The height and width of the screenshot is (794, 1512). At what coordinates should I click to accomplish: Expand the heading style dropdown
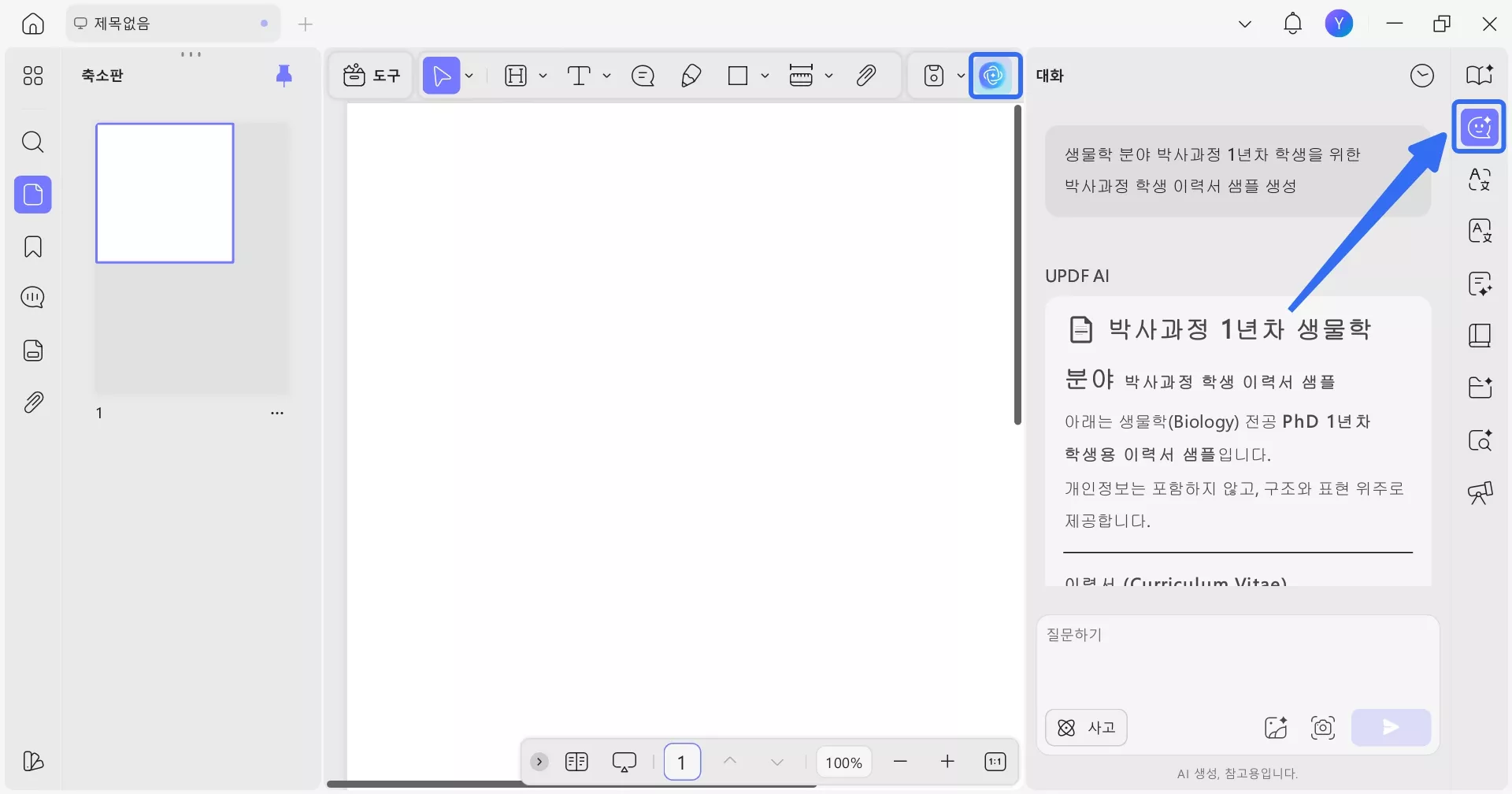[x=543, y=76]
